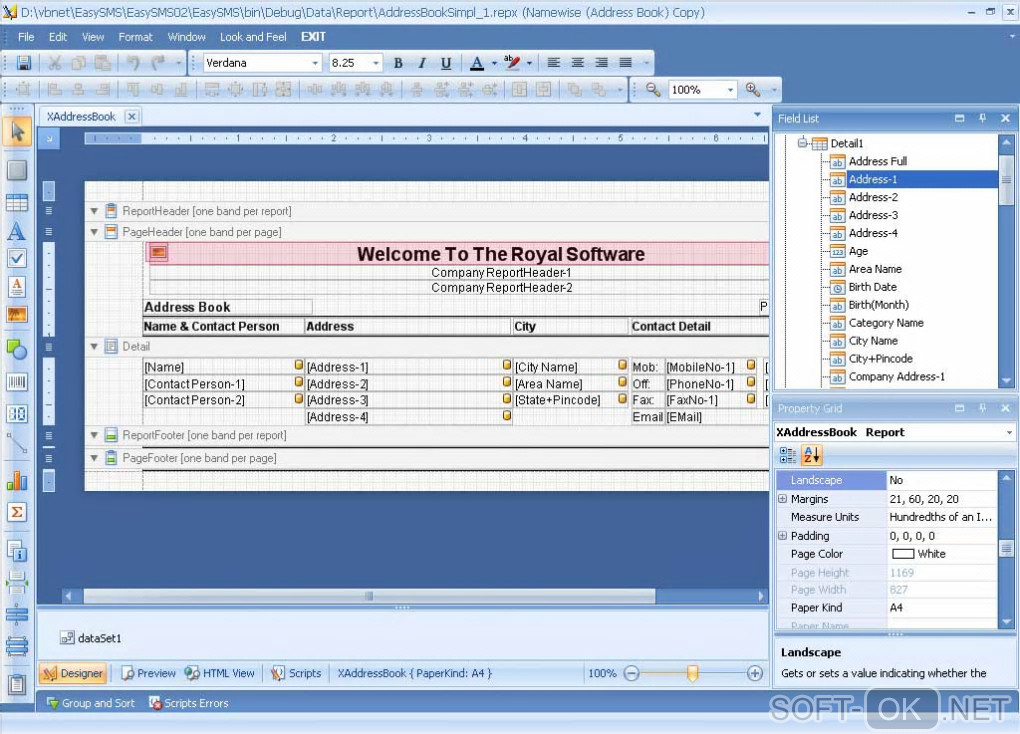This screenshot has width=1020, height=734.
Task: Align text left in toolbar
Action: (x=554, y=62)
